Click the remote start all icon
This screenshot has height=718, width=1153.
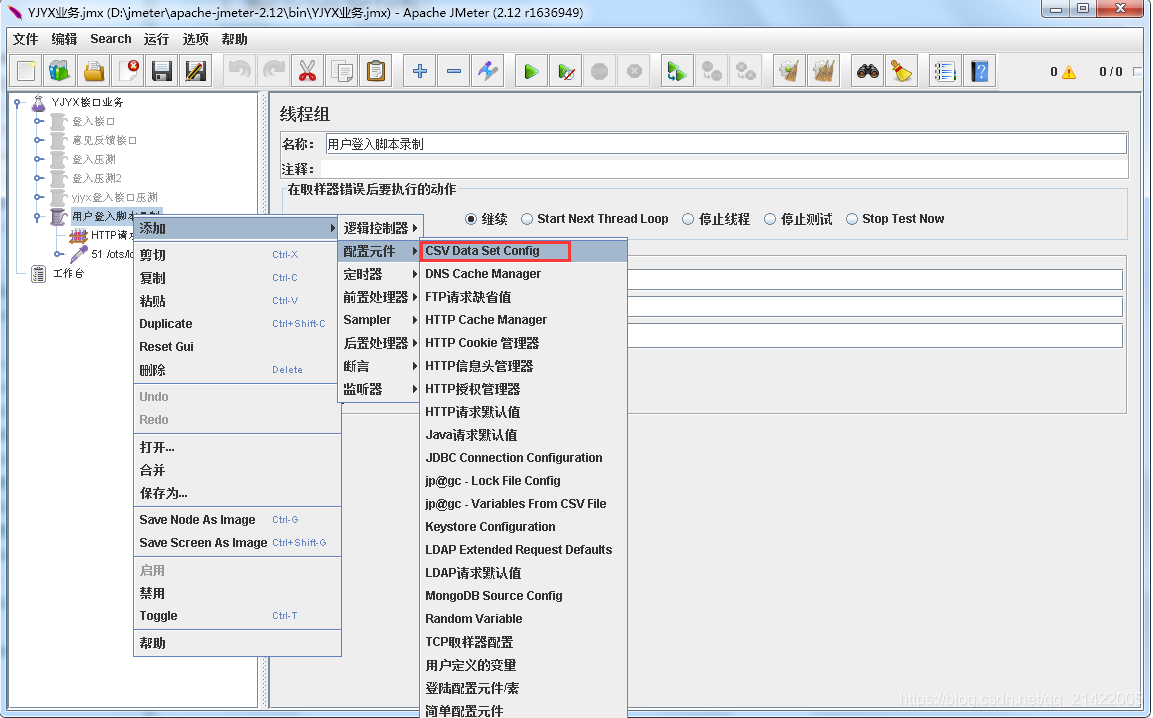click(x=677, y=71)
